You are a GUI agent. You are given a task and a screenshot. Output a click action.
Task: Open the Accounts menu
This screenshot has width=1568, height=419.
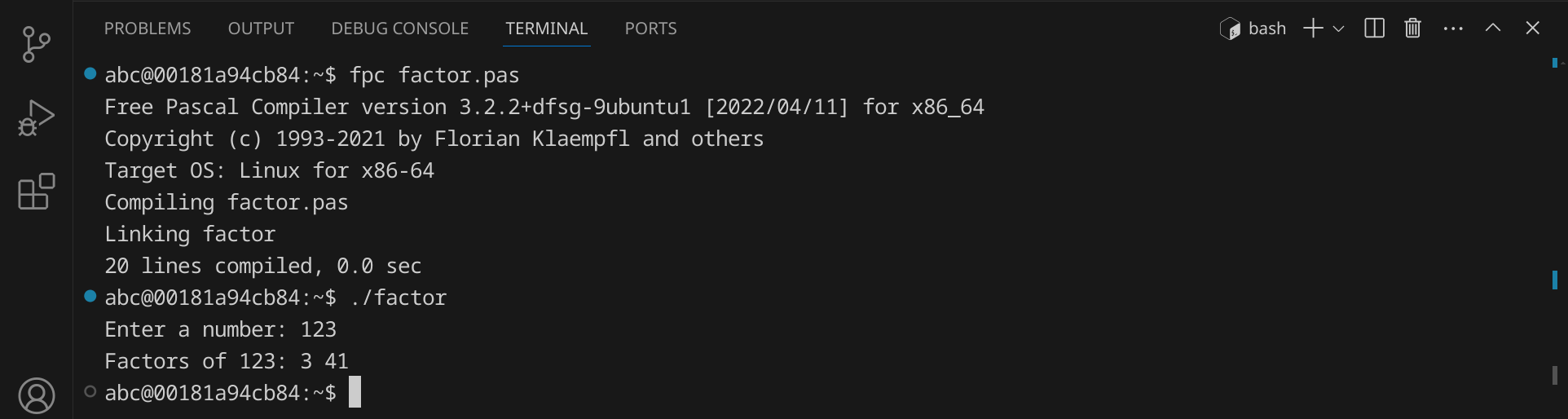(36, 396)
